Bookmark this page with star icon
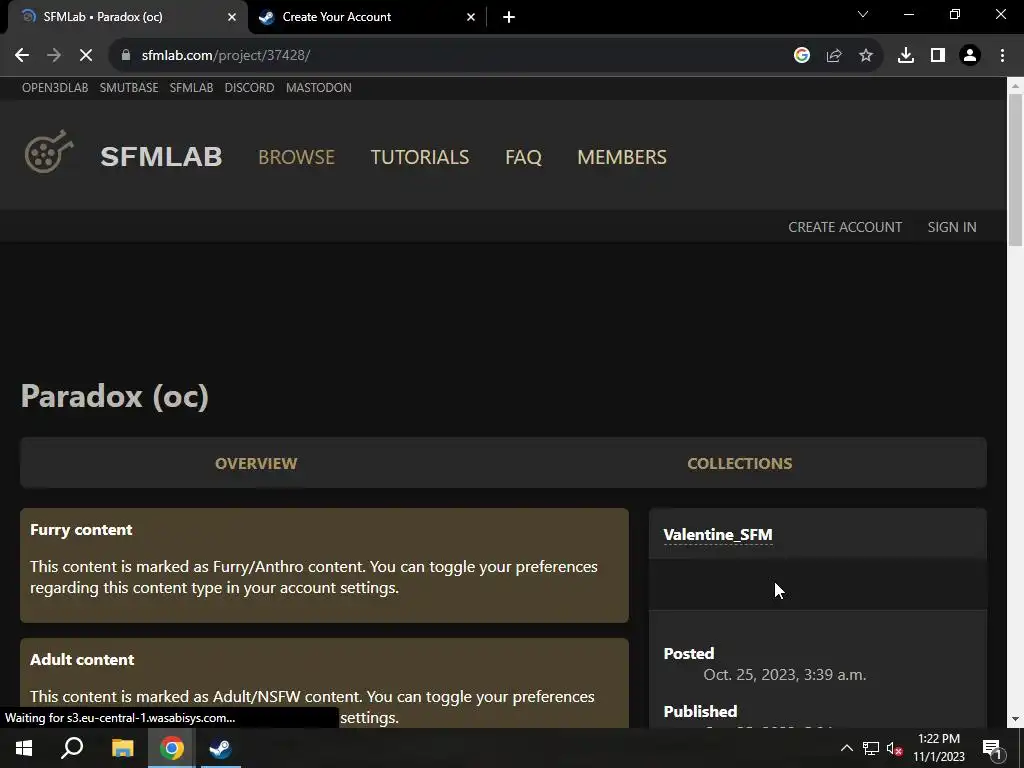The width and height of the screenshot is (1024, 768). (x=866, y=56)
